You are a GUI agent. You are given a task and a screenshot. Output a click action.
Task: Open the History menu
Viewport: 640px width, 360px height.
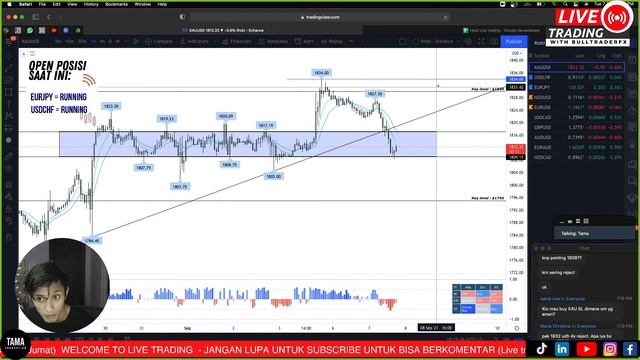[x=91, y=4]
